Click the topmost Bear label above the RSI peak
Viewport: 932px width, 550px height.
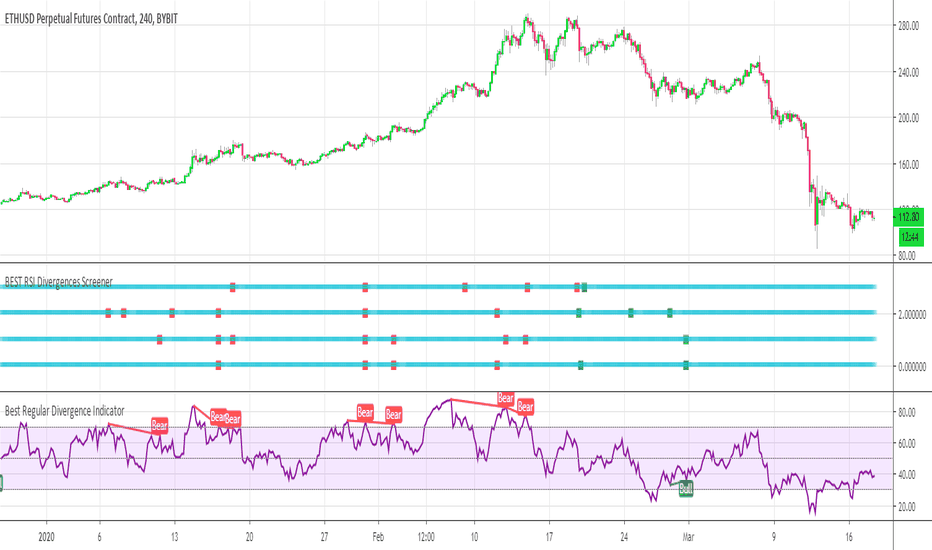(505, 398)
